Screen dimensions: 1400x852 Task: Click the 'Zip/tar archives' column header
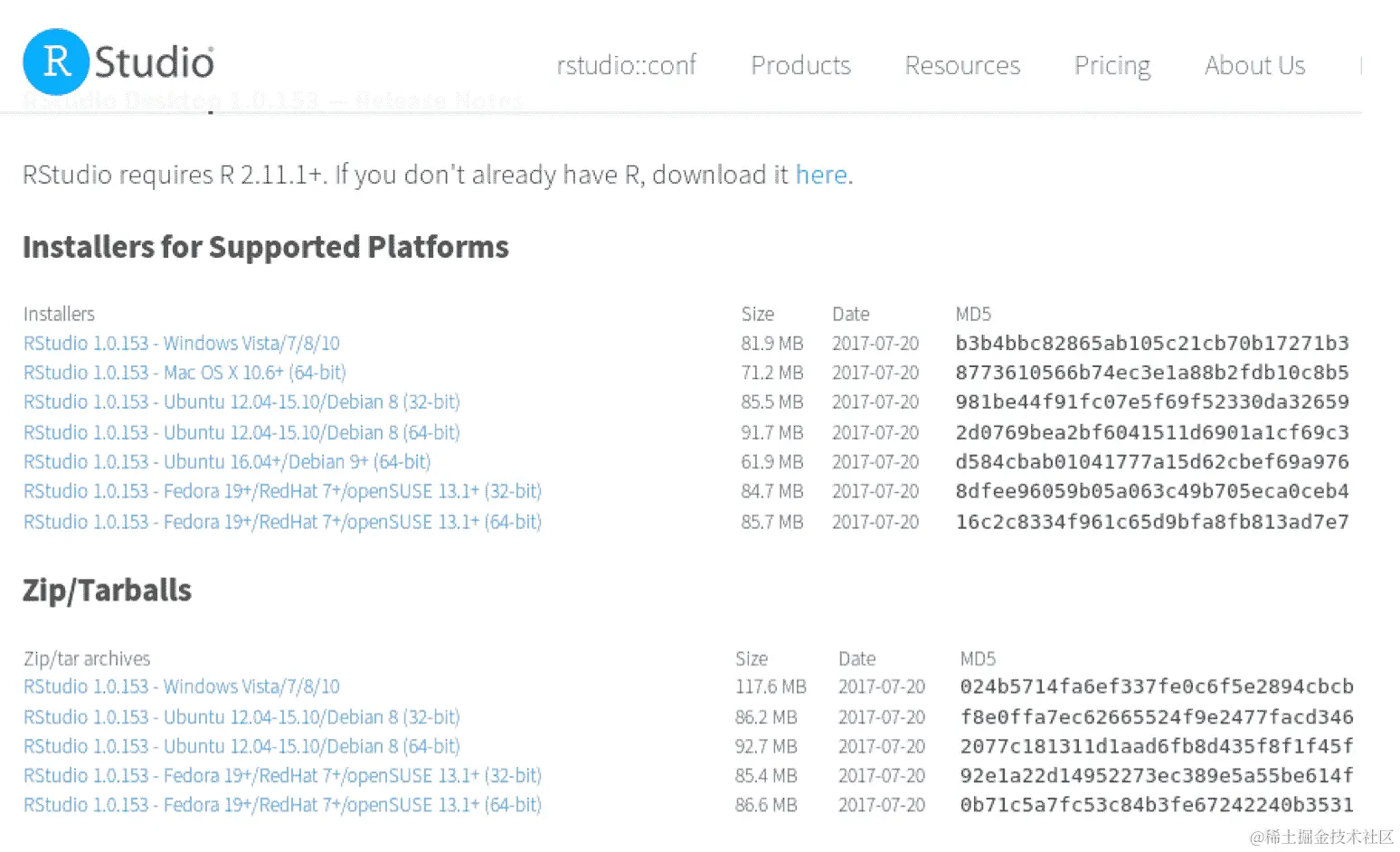pos(87,658)
